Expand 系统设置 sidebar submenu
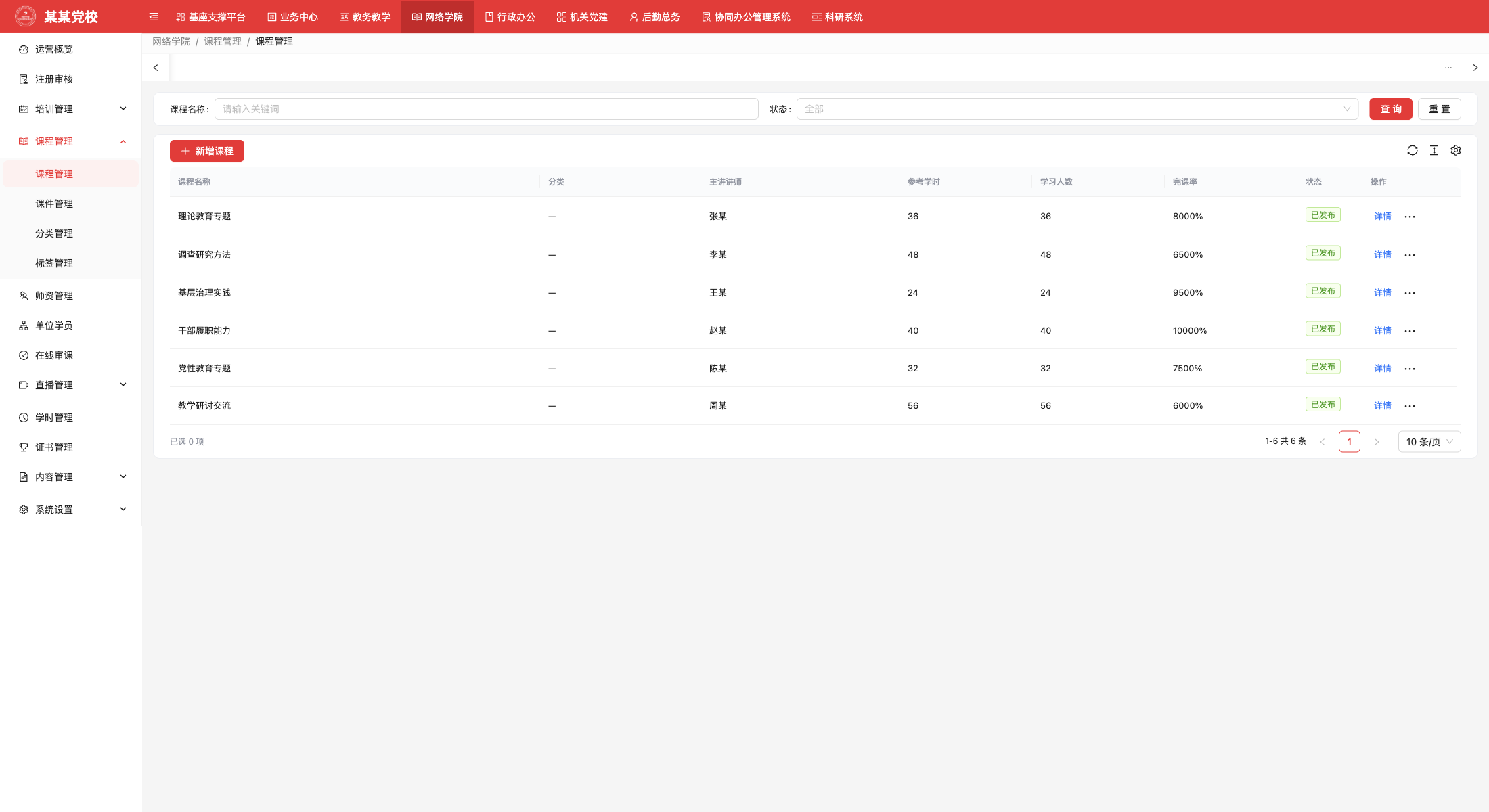Image resolution: width=1489 pixels, height=812 pixels. pyautogui.click(x=123, y=509)
